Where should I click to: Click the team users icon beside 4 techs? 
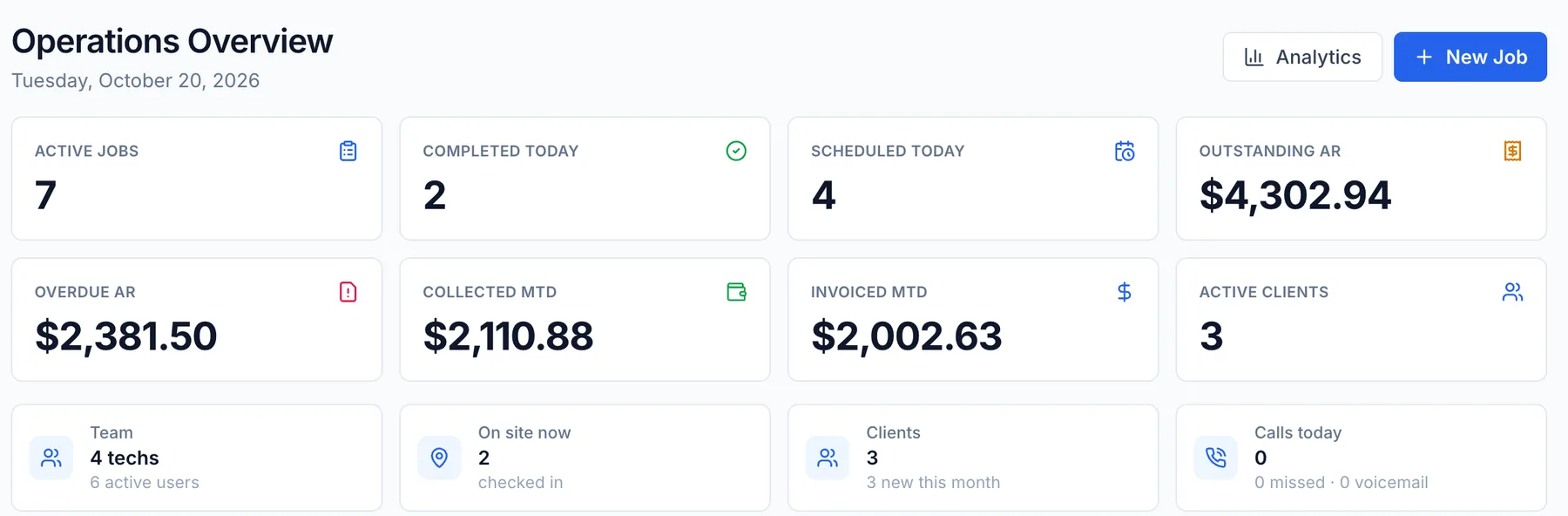[x=51, y=458]
